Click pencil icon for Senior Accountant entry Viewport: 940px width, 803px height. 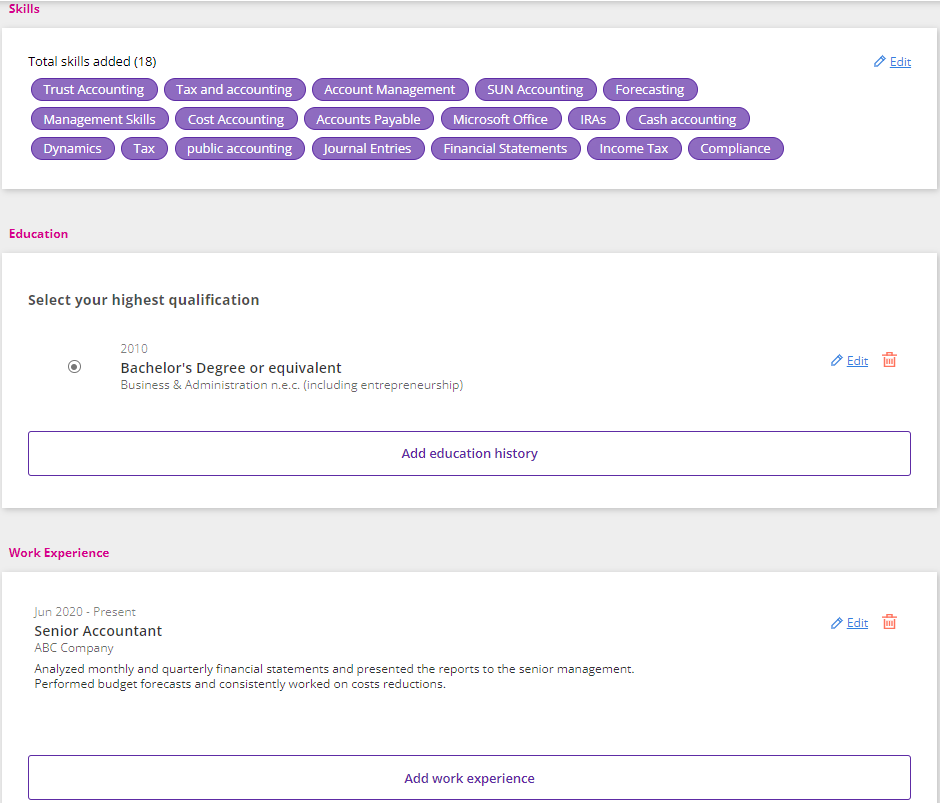[836, 623]
